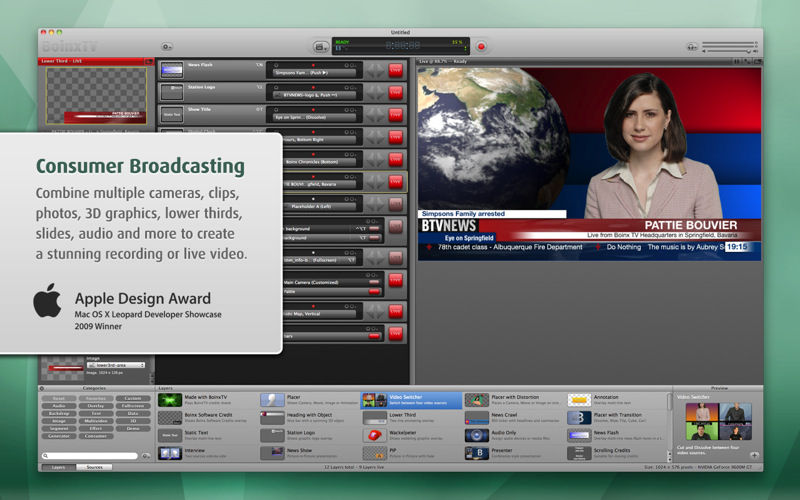Adjust the master volume slider
The height and width of the screenshot is (500, 800).
(730, 51)
